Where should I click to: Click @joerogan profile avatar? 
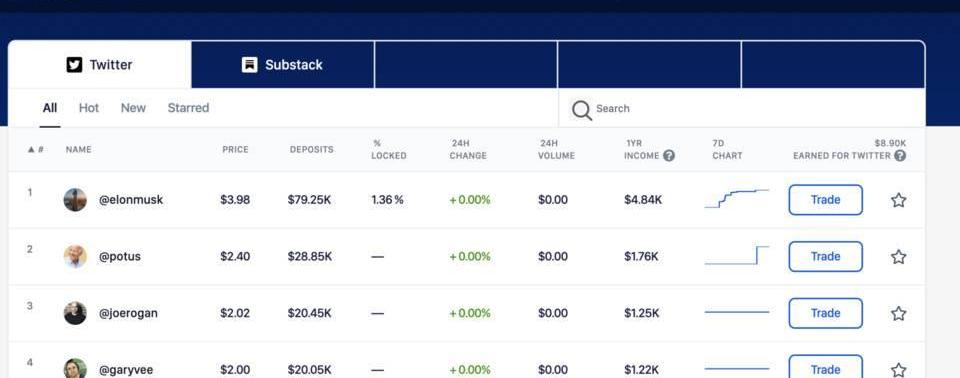[x=75, y=313]
